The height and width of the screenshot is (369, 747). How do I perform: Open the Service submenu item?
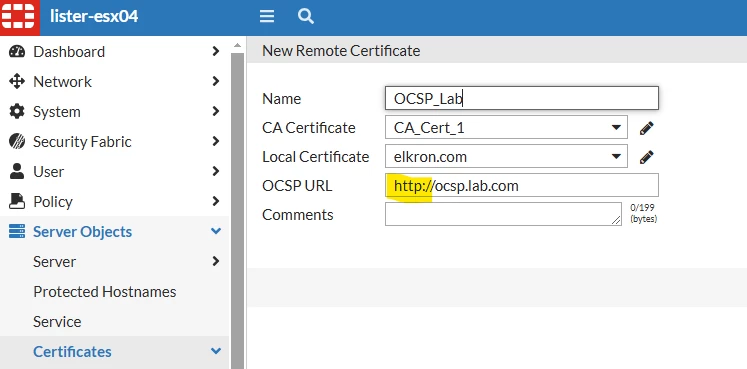pyautogui.click(x=57, y=321)
